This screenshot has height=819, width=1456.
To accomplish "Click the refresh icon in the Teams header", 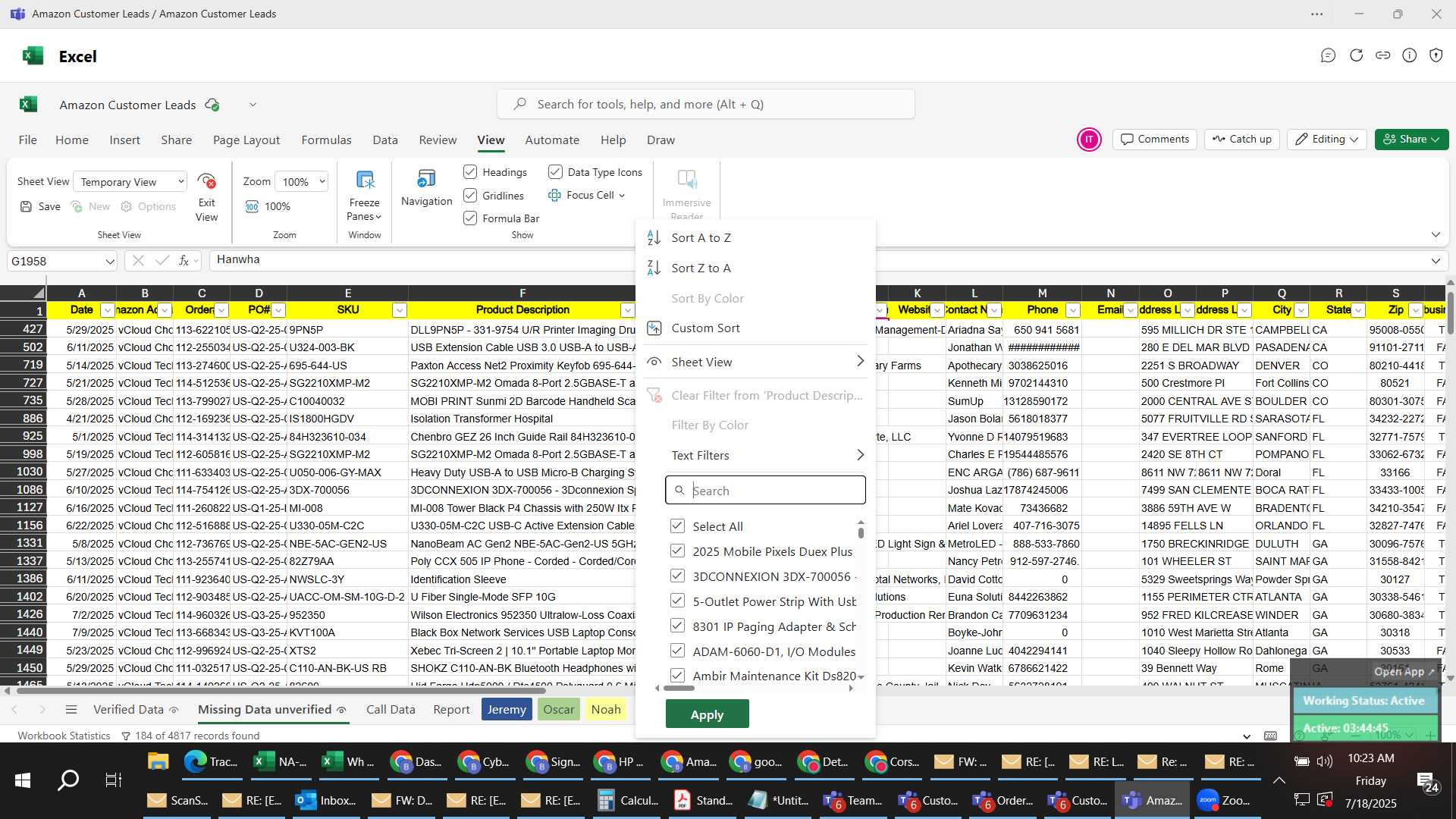I will click(1356, 55).
